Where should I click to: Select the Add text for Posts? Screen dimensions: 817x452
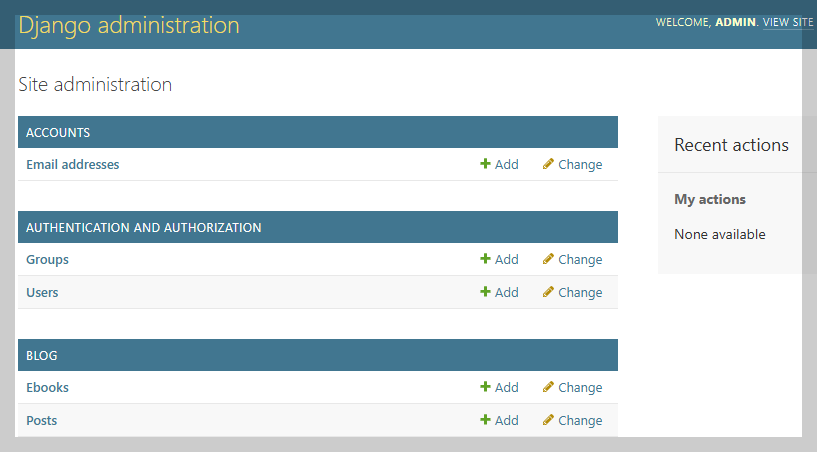pos(506,421)
